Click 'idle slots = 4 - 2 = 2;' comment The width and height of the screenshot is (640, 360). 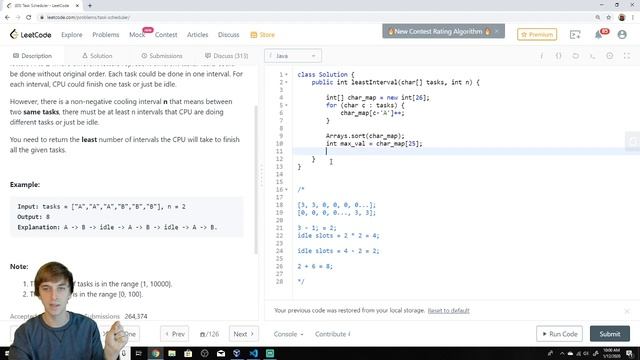pyautogui.click(x=338, y=251)
